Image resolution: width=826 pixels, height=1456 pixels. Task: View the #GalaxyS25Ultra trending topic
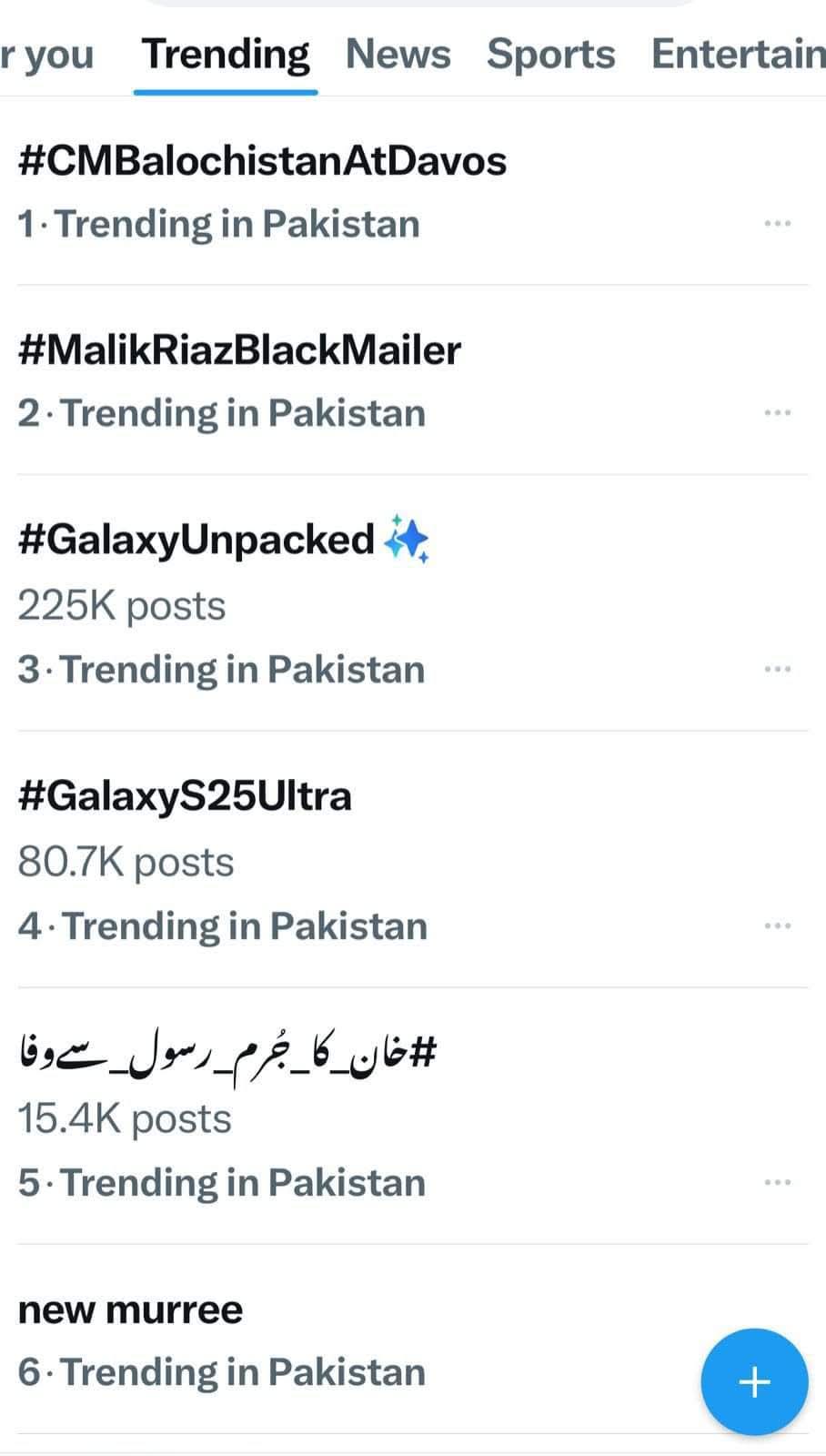(x=185, y=796)
